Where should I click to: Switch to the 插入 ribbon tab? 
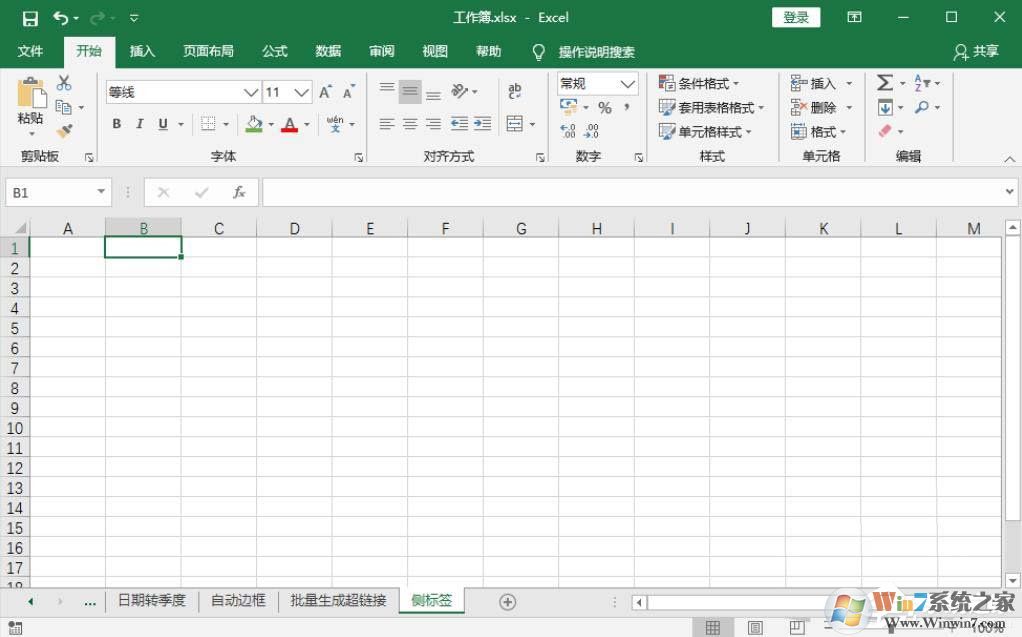click(x=142, y=51)
